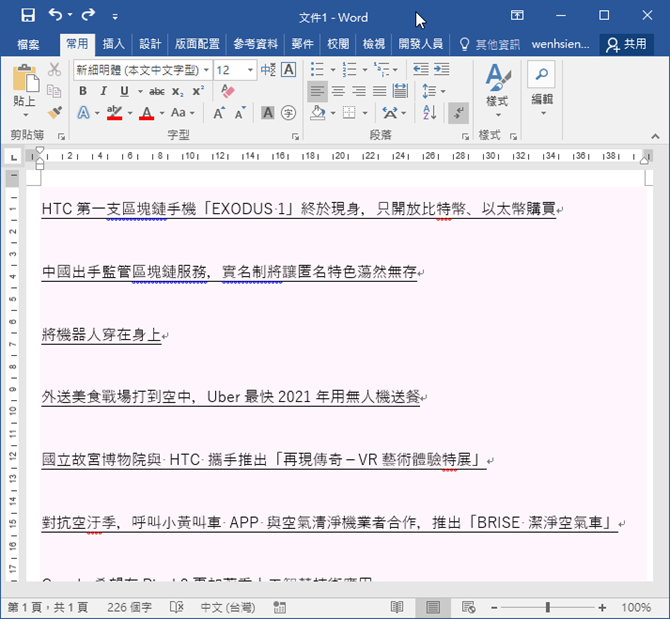
Task: Expand the Paste options arrow
Action: pos(26,115)
